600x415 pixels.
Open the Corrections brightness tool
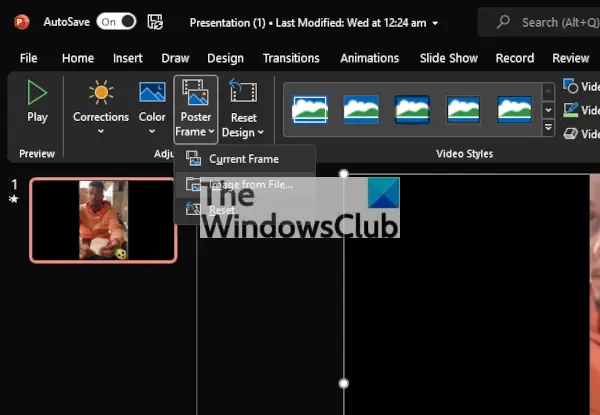[101, 106]
